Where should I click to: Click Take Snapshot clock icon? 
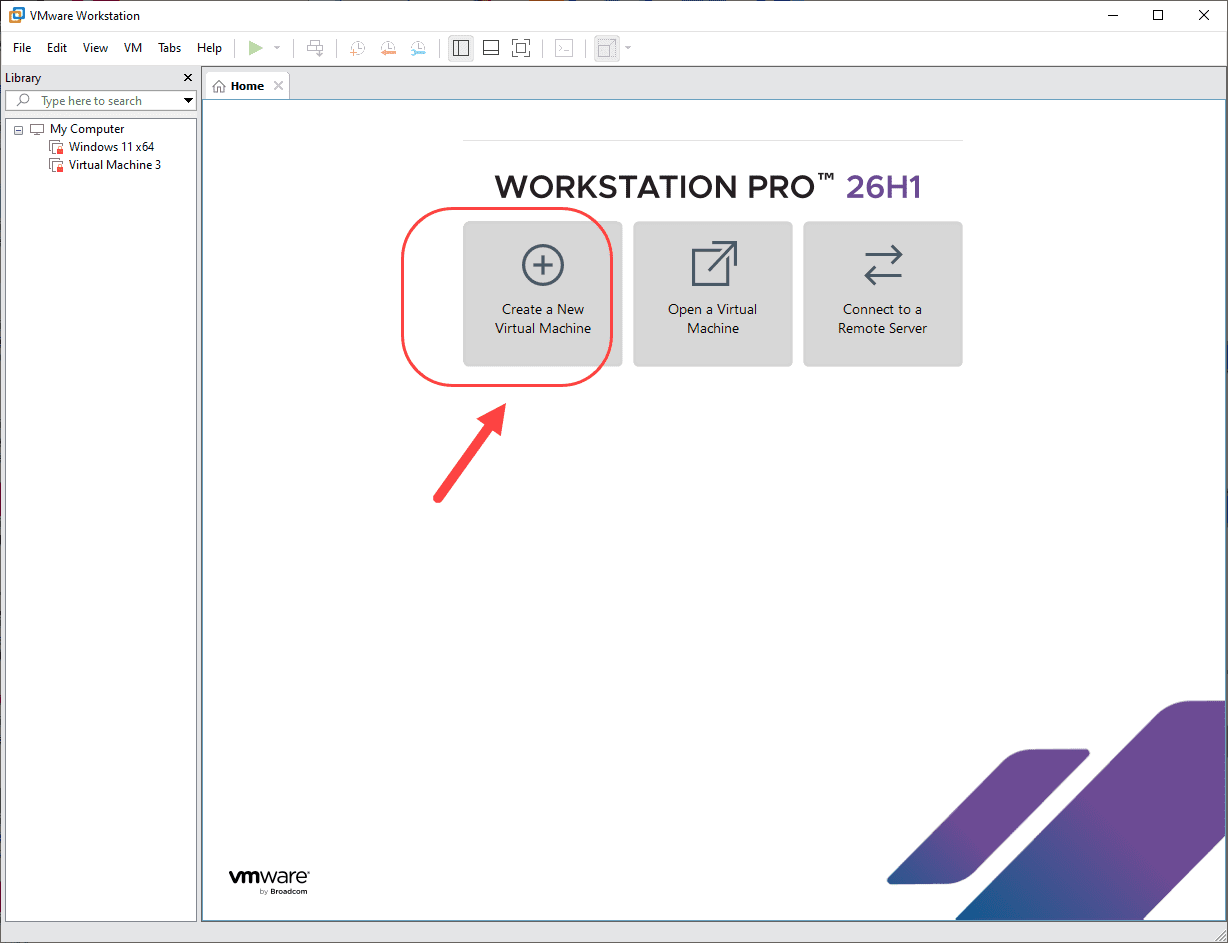357,48
